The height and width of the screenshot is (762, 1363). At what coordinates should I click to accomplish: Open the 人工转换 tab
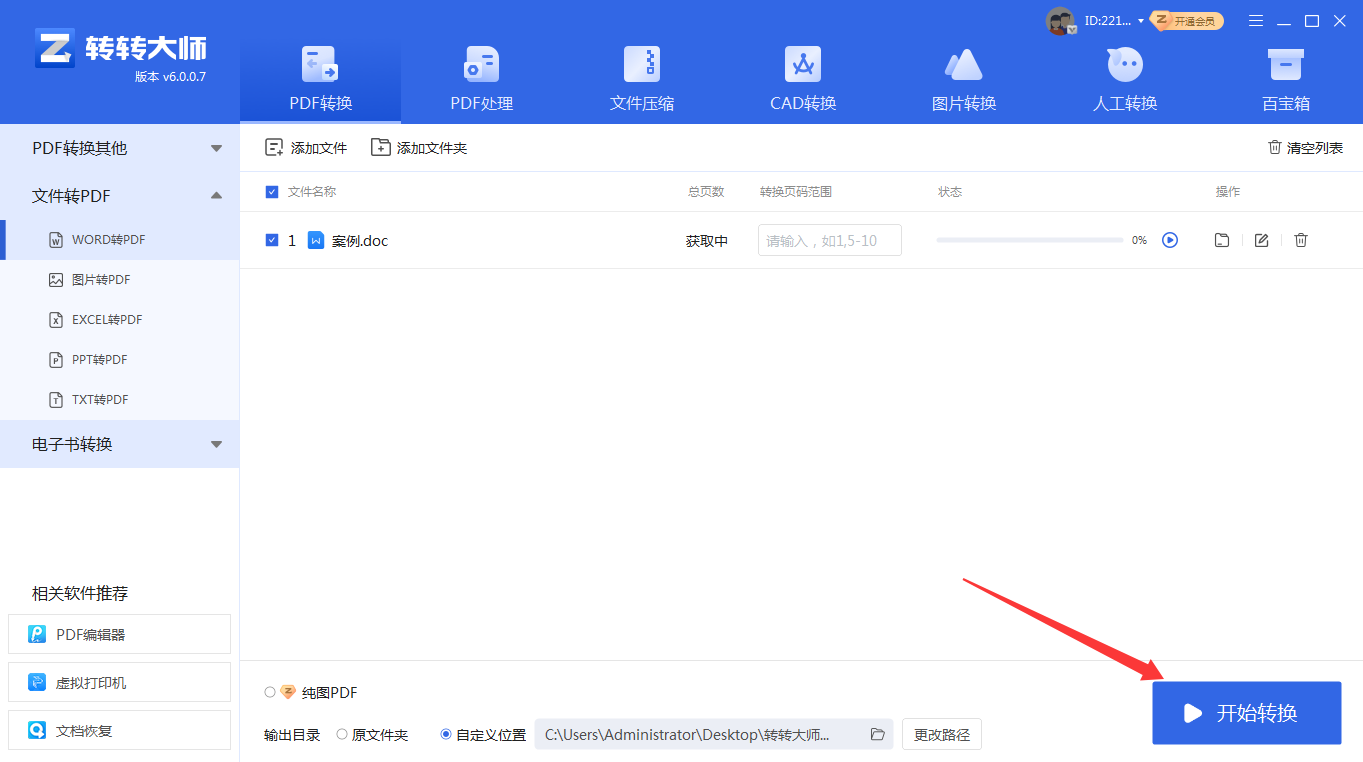[x=1125, y=80]
